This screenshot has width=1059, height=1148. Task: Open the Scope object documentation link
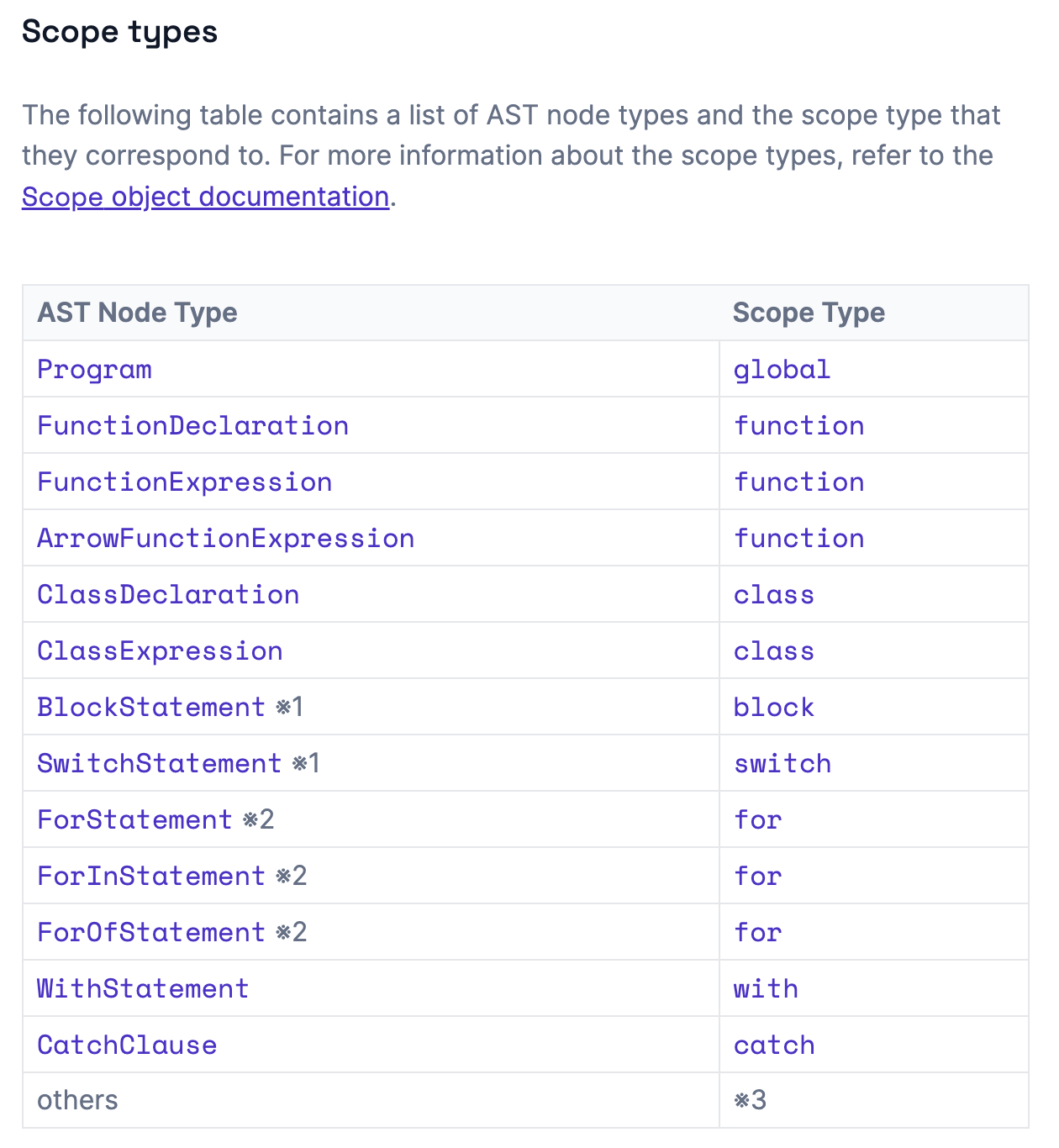click(x=205, y=197)
